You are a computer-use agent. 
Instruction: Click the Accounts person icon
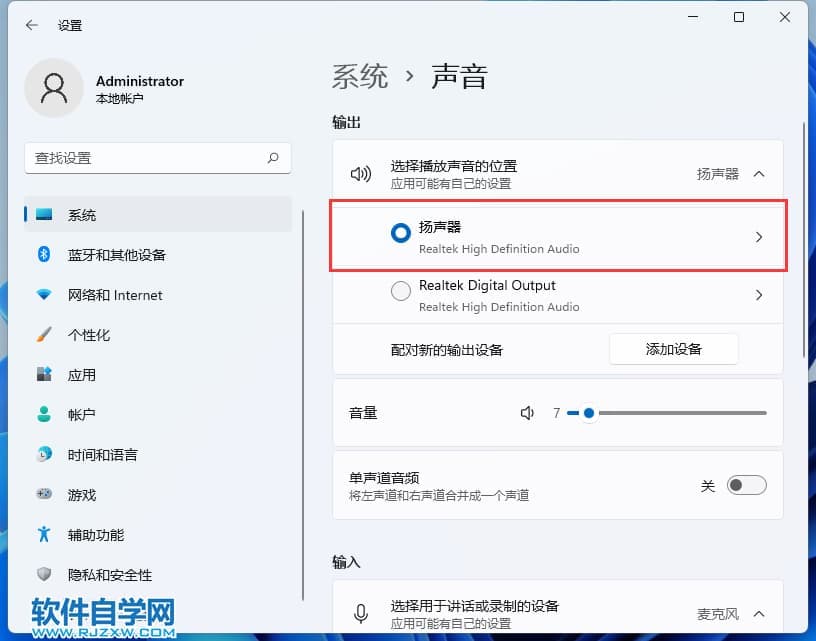44,414
